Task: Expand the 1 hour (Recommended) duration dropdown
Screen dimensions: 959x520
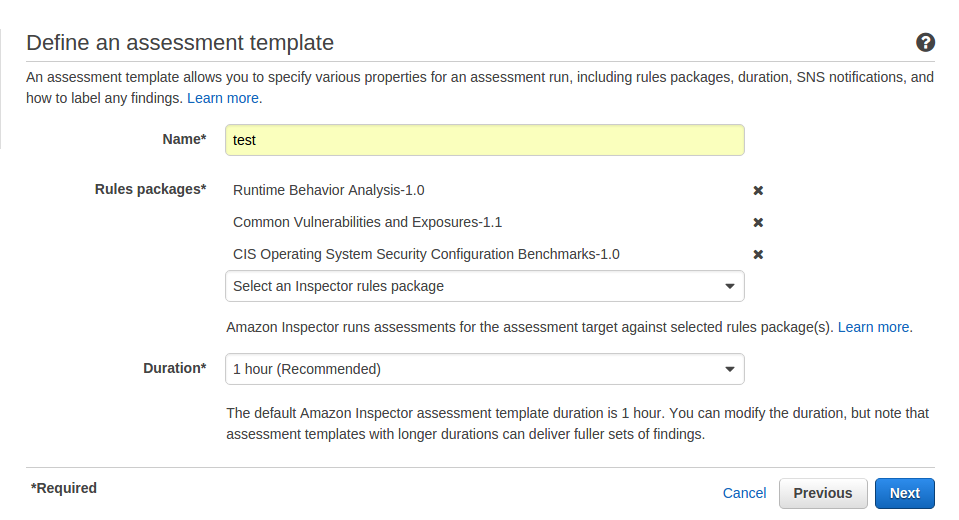Action: coord(484,370)
